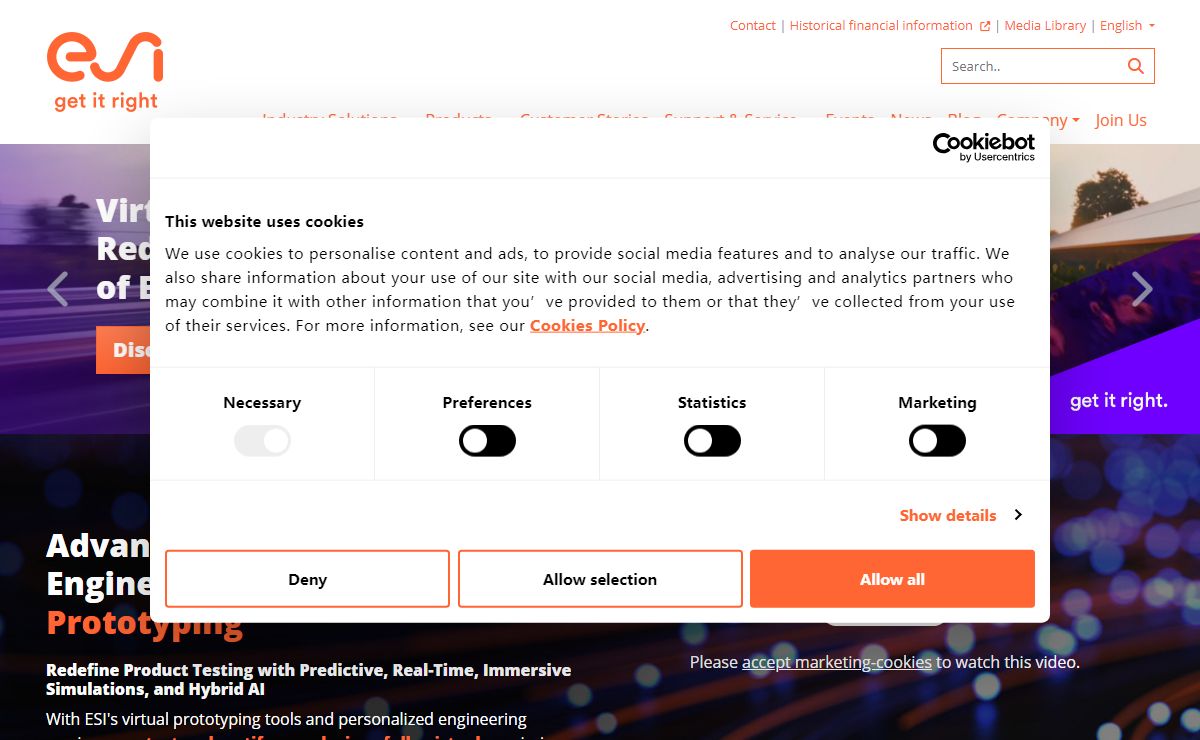Image resolution: width=1200 pixels, height=740 pixels.
Task: Enable the Statistics cookie switch
Action: 712,441
